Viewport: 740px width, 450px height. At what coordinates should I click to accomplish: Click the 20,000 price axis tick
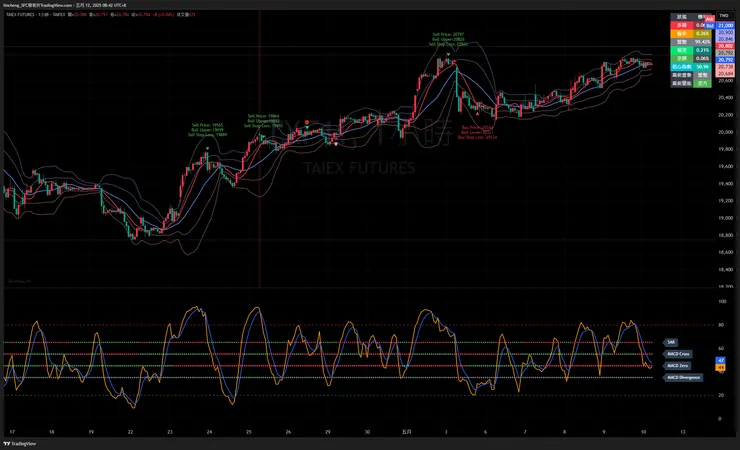click(726, 132)
